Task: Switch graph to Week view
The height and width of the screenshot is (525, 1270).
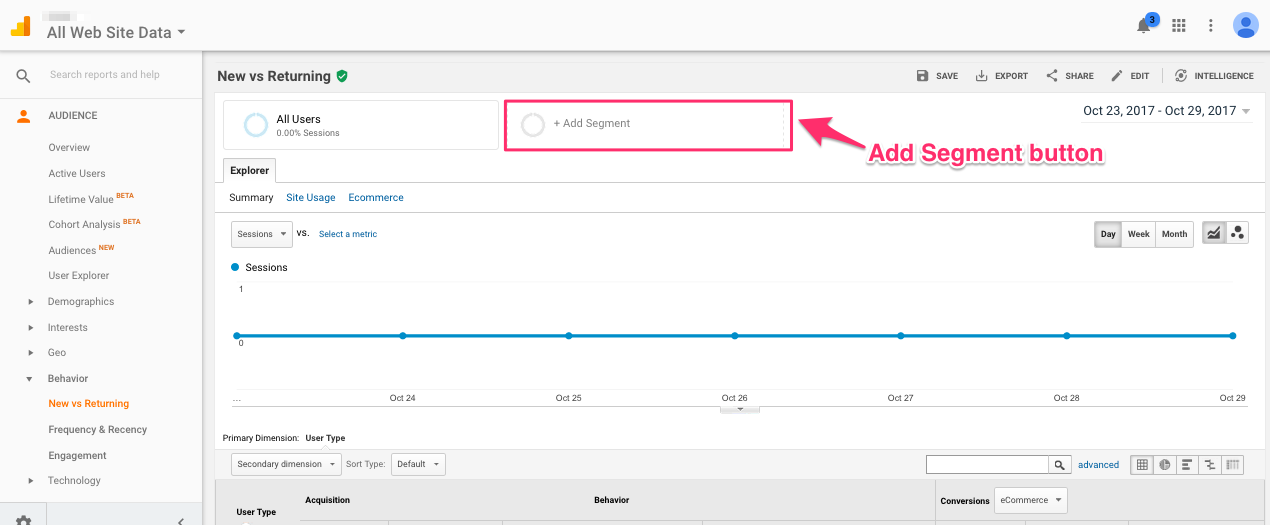Action: 1138,234
